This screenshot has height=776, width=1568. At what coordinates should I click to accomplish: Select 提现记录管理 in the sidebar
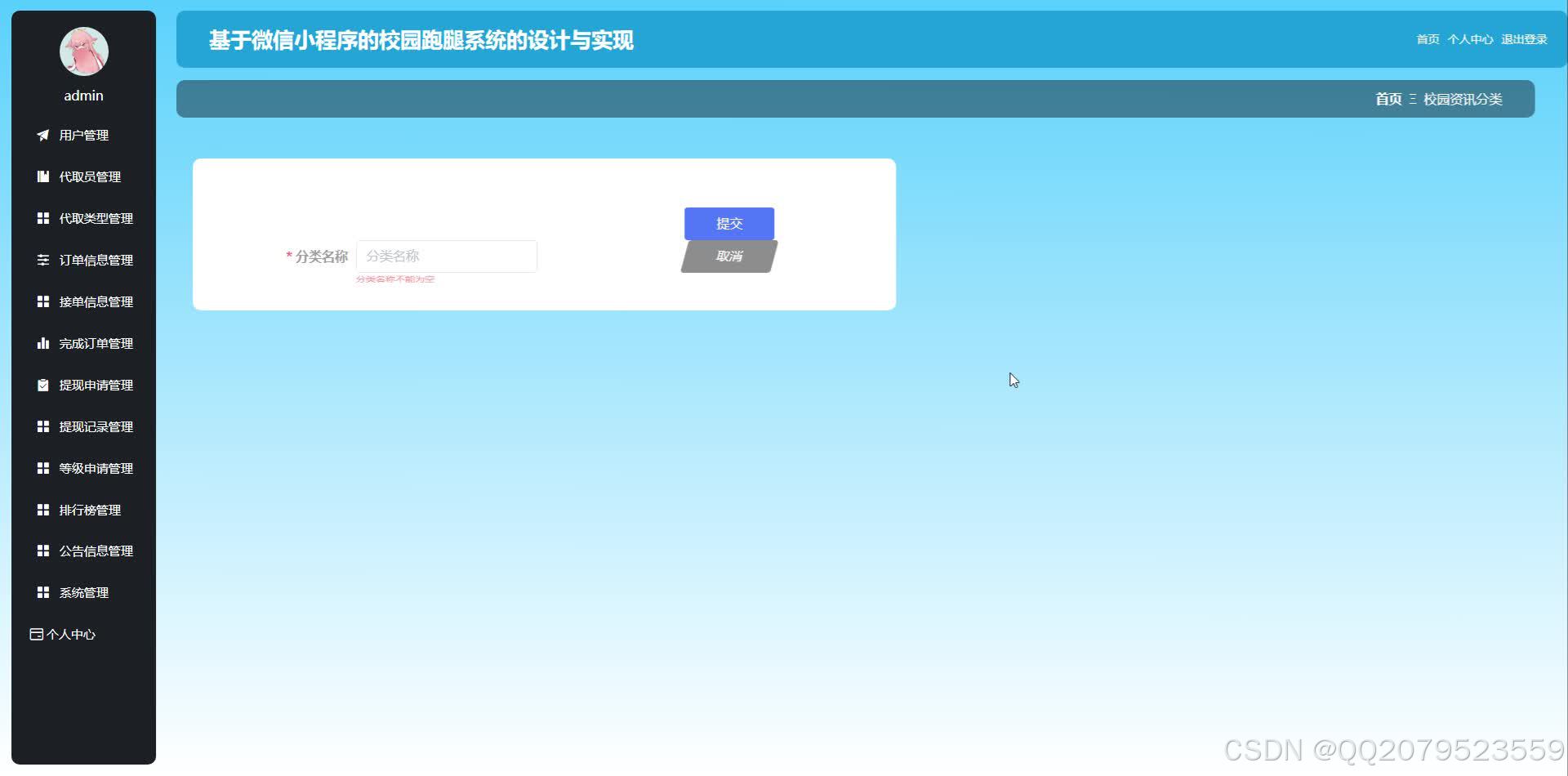coord(96,426)
